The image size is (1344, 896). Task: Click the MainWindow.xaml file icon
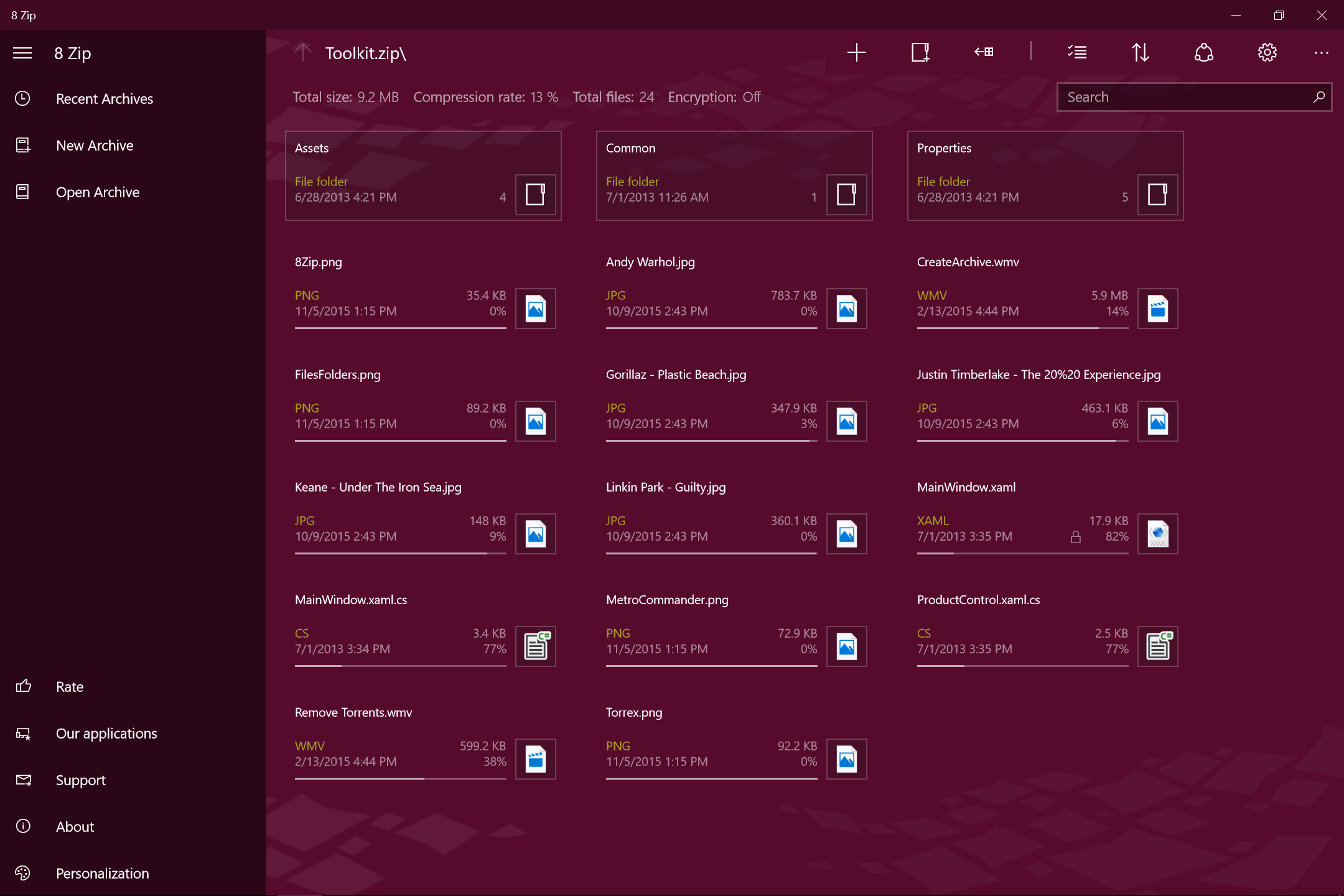pyautogui.click(x=1157, y=534)
